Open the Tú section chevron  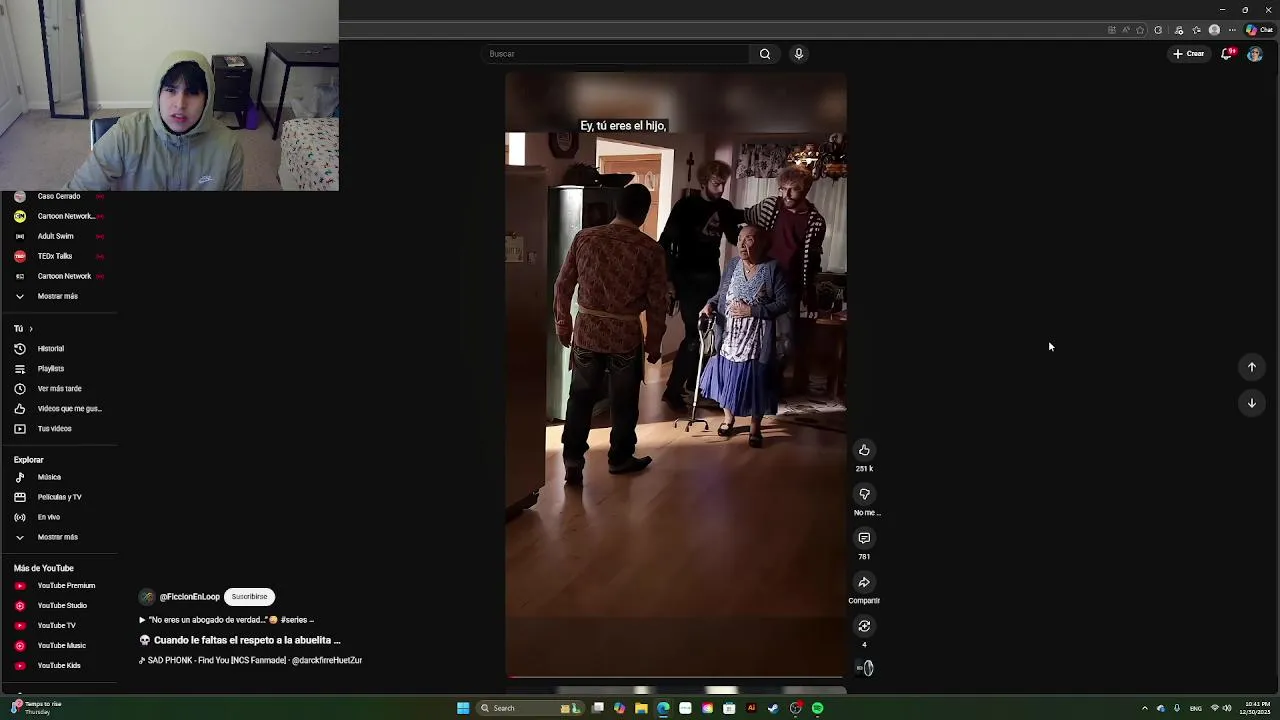(x=30, y=329)
